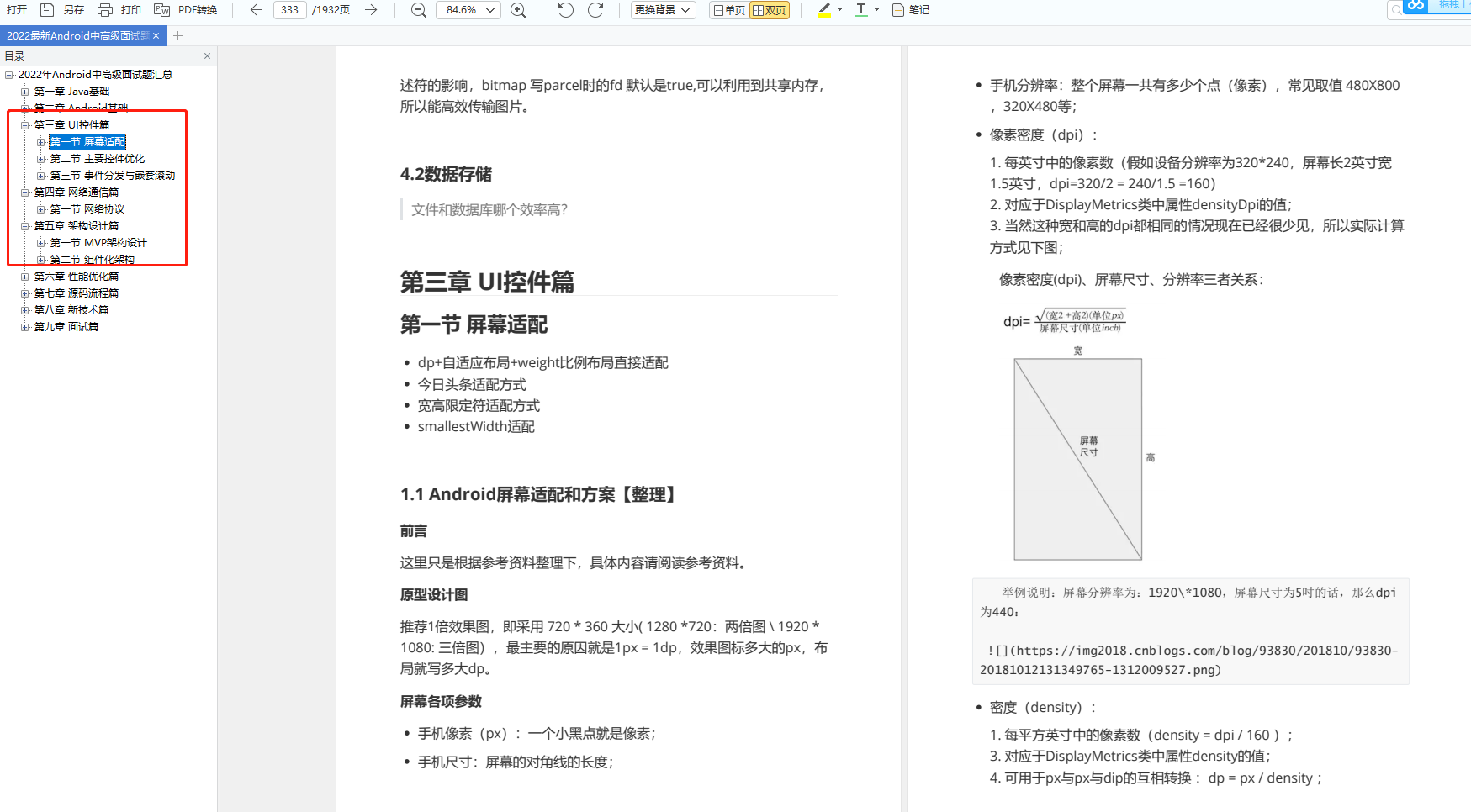Open outline entry 第三节 事件分发与嵌套滚动

point(113,176)
